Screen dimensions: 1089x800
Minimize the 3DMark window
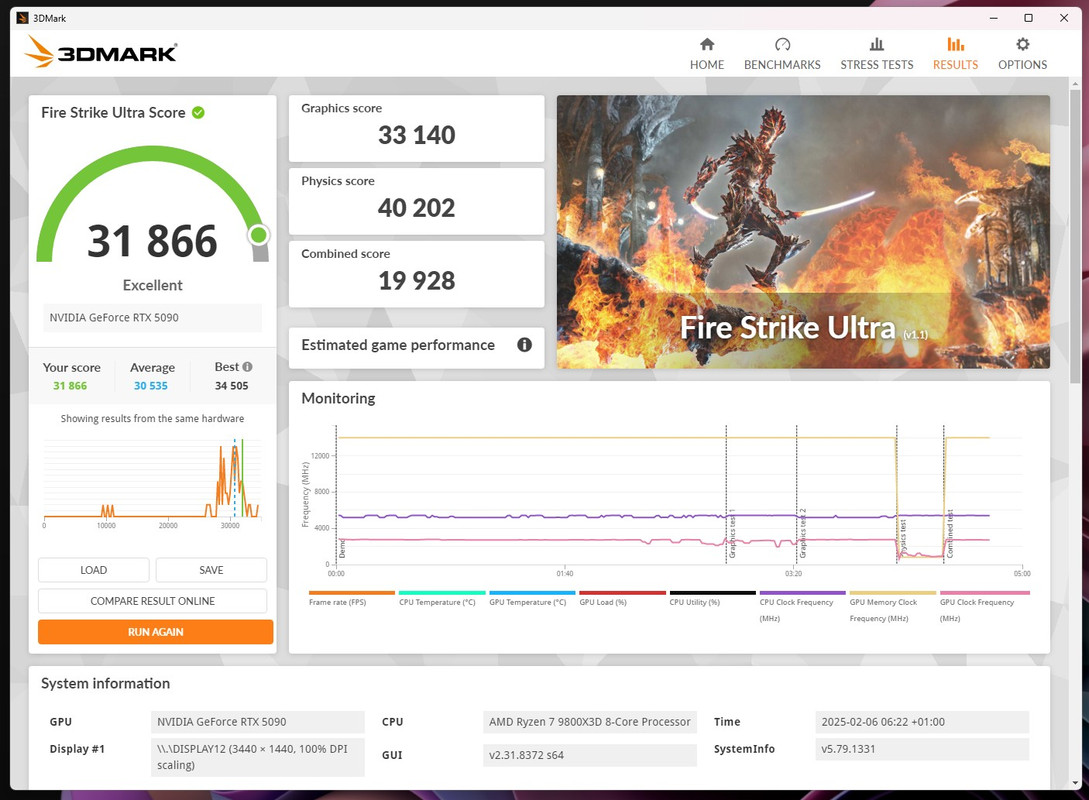[x=994, y=18]
